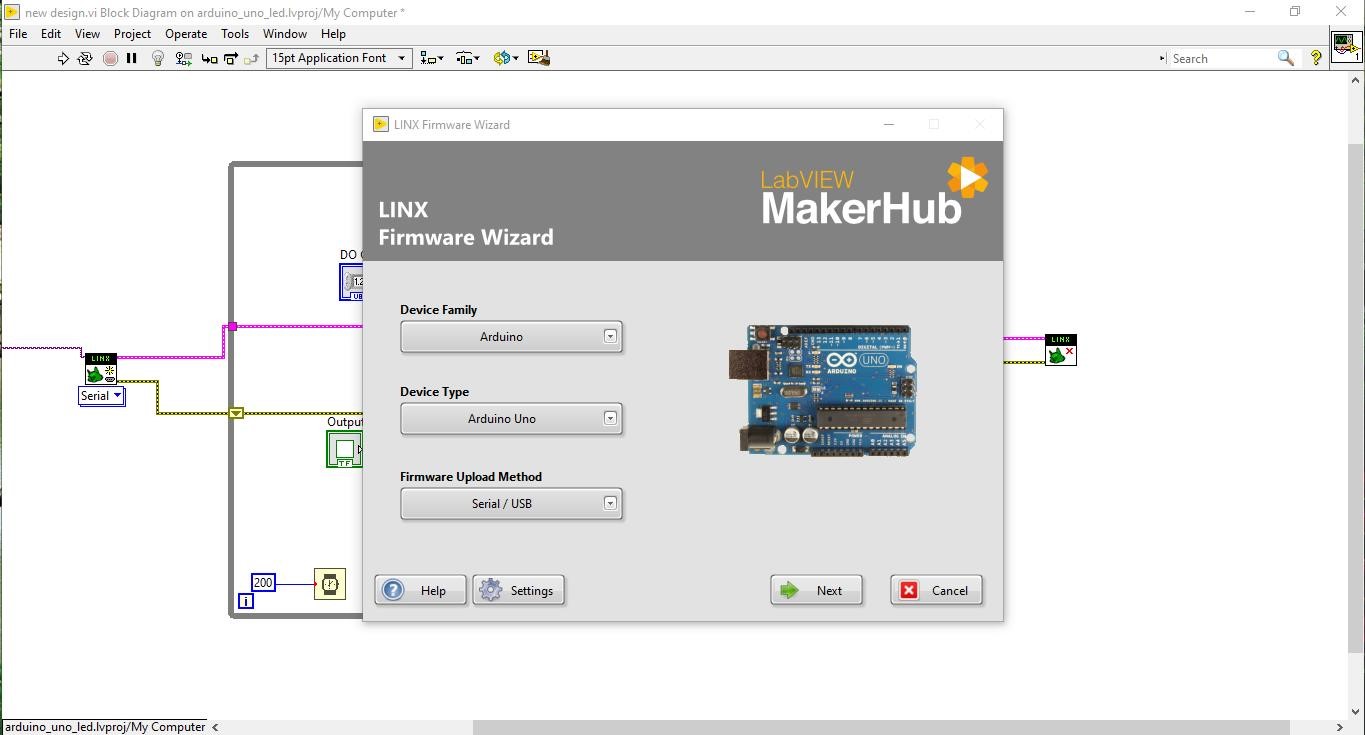Screen dimensions: 1365x735
Task: Open the 15pt Application Font dropdown
Action: (x=339, y=58)
